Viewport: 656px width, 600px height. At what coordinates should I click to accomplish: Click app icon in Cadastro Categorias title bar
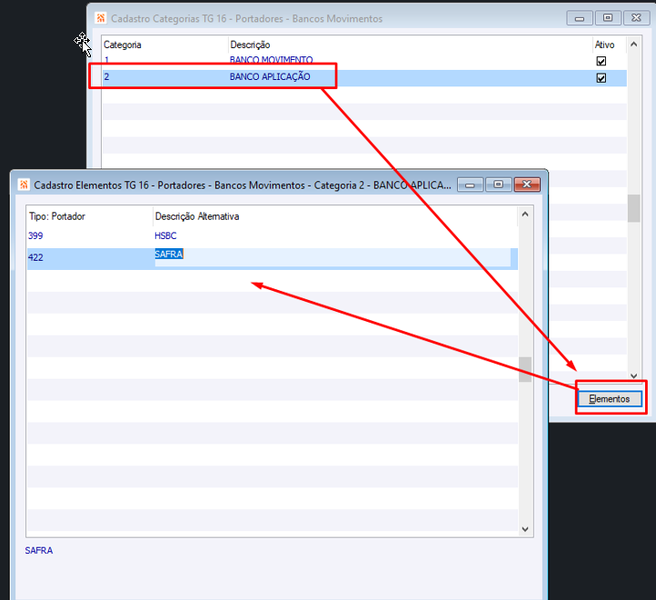(x=100, y=18)
